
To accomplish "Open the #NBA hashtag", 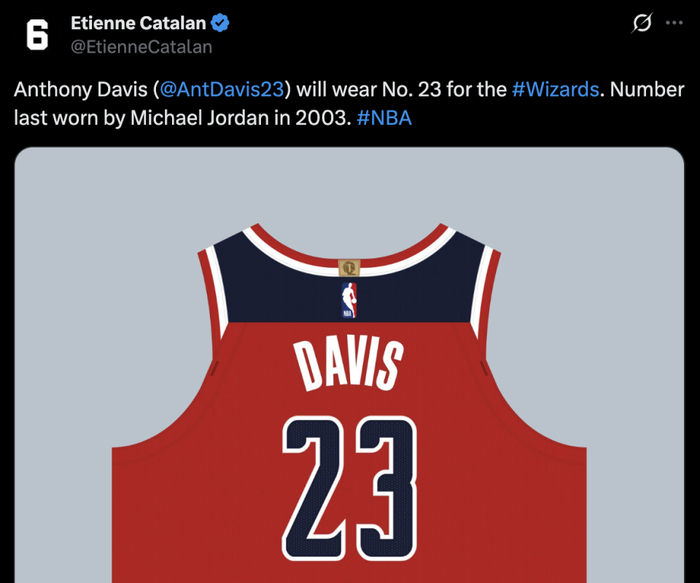I will 384,118.
